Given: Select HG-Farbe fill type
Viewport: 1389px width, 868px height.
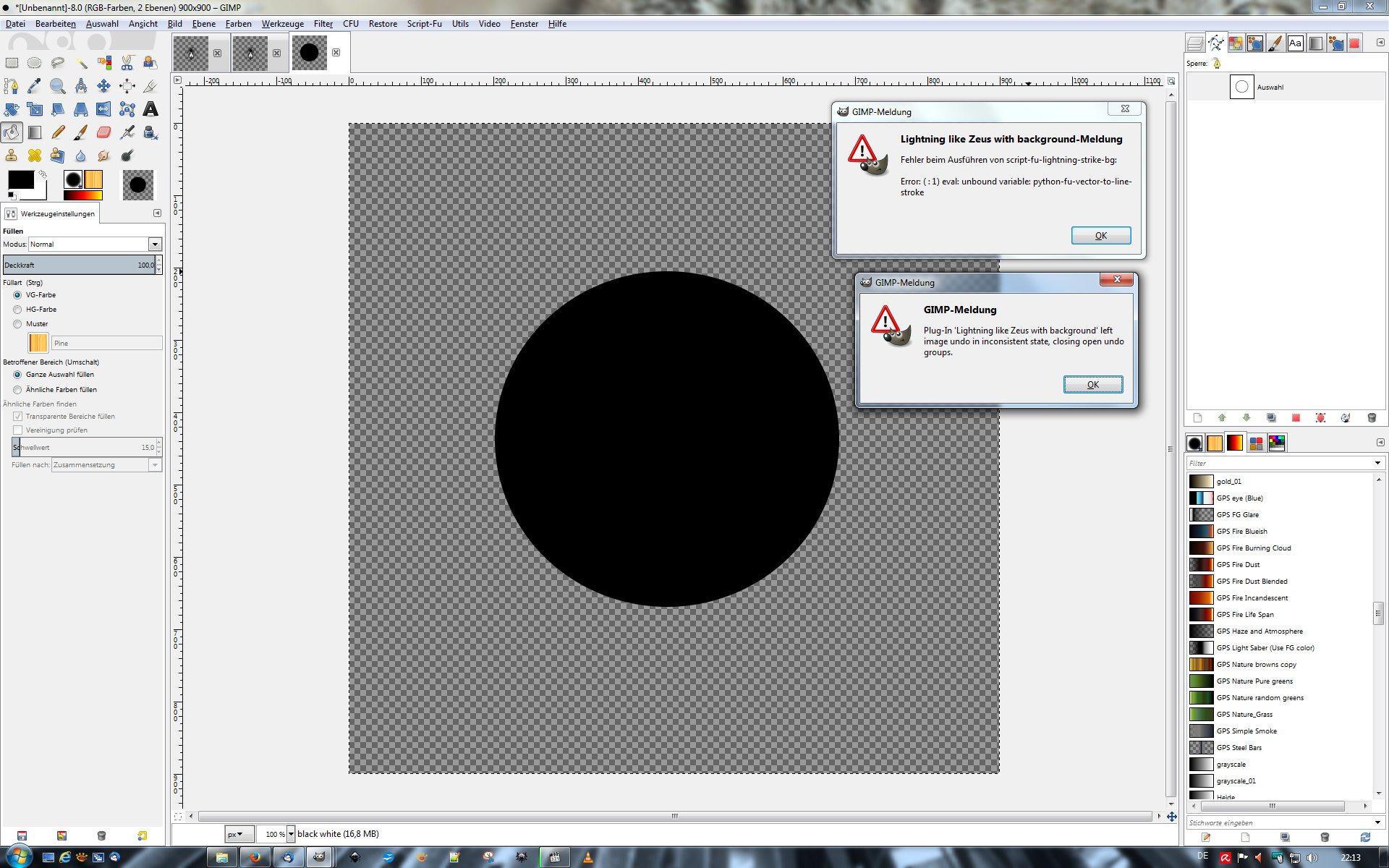Looking at the screenshot, I should (x=17, y=310).
